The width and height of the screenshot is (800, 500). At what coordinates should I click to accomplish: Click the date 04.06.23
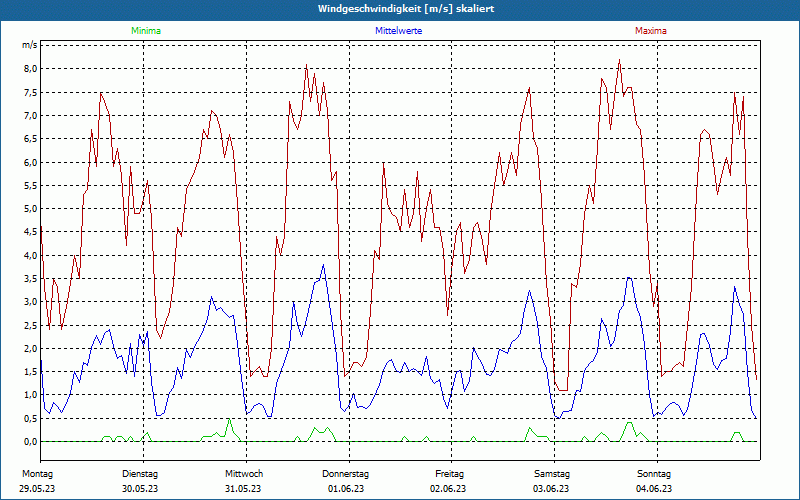click(654, 489)
